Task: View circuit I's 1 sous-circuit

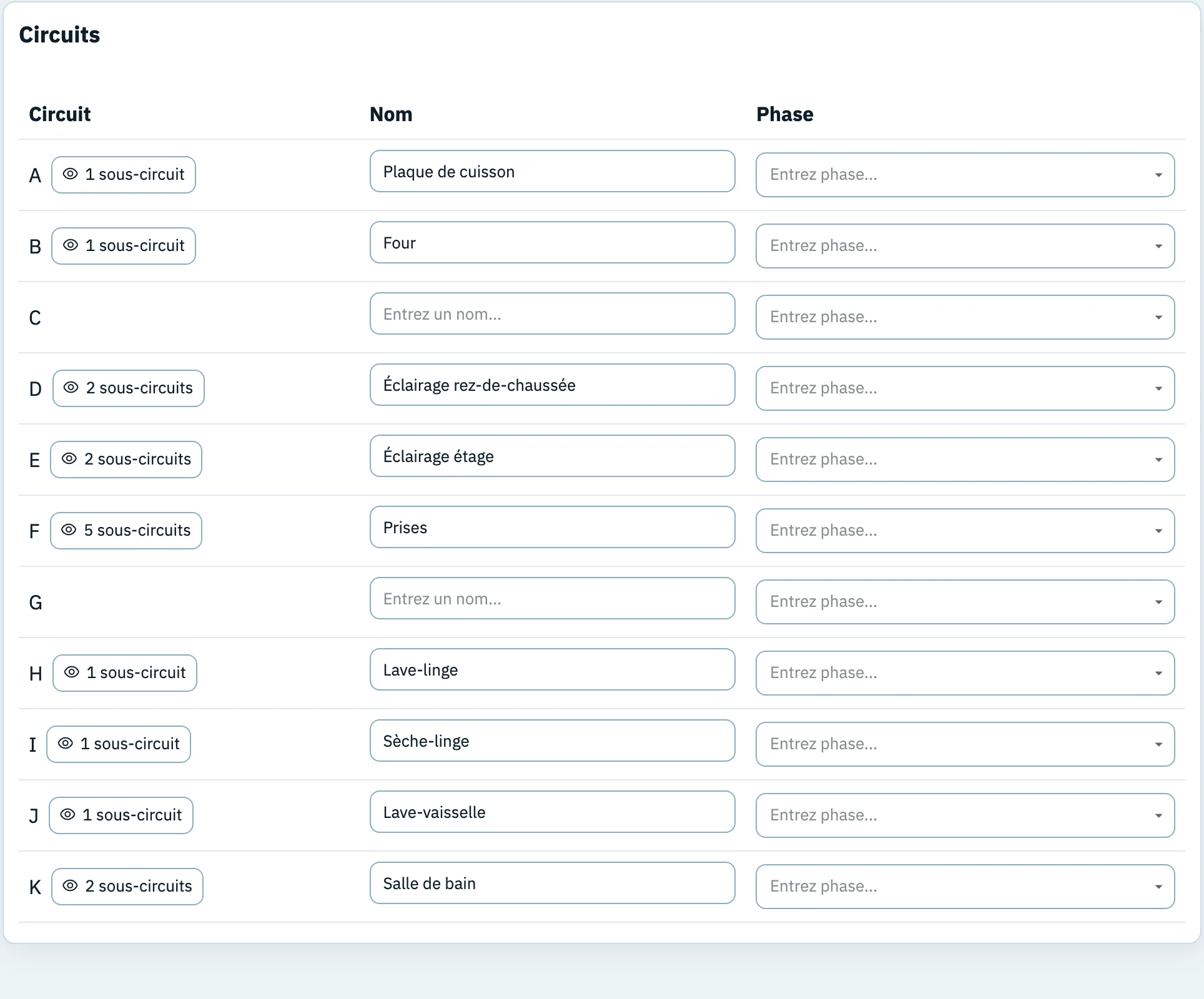Action: [119, 744]
